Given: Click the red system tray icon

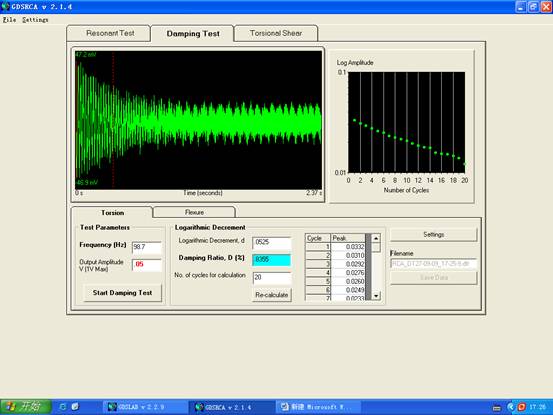Looking at the screenshot, I should 521,407.
